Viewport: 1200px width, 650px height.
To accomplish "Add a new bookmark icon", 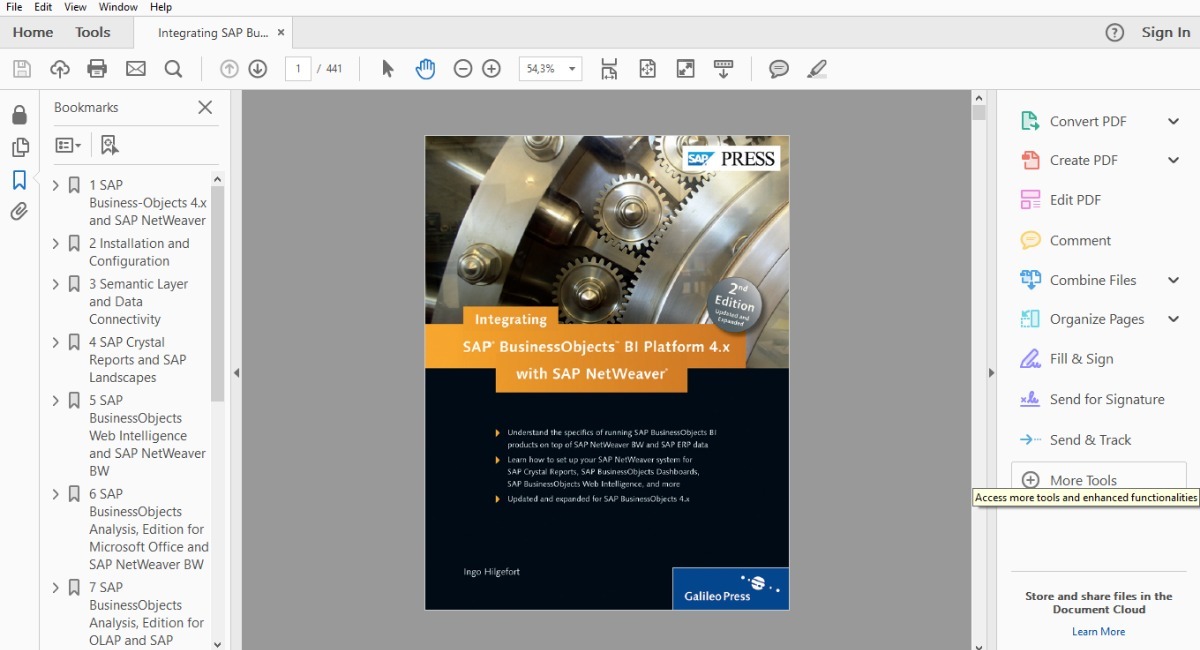I will click(109, 145).
